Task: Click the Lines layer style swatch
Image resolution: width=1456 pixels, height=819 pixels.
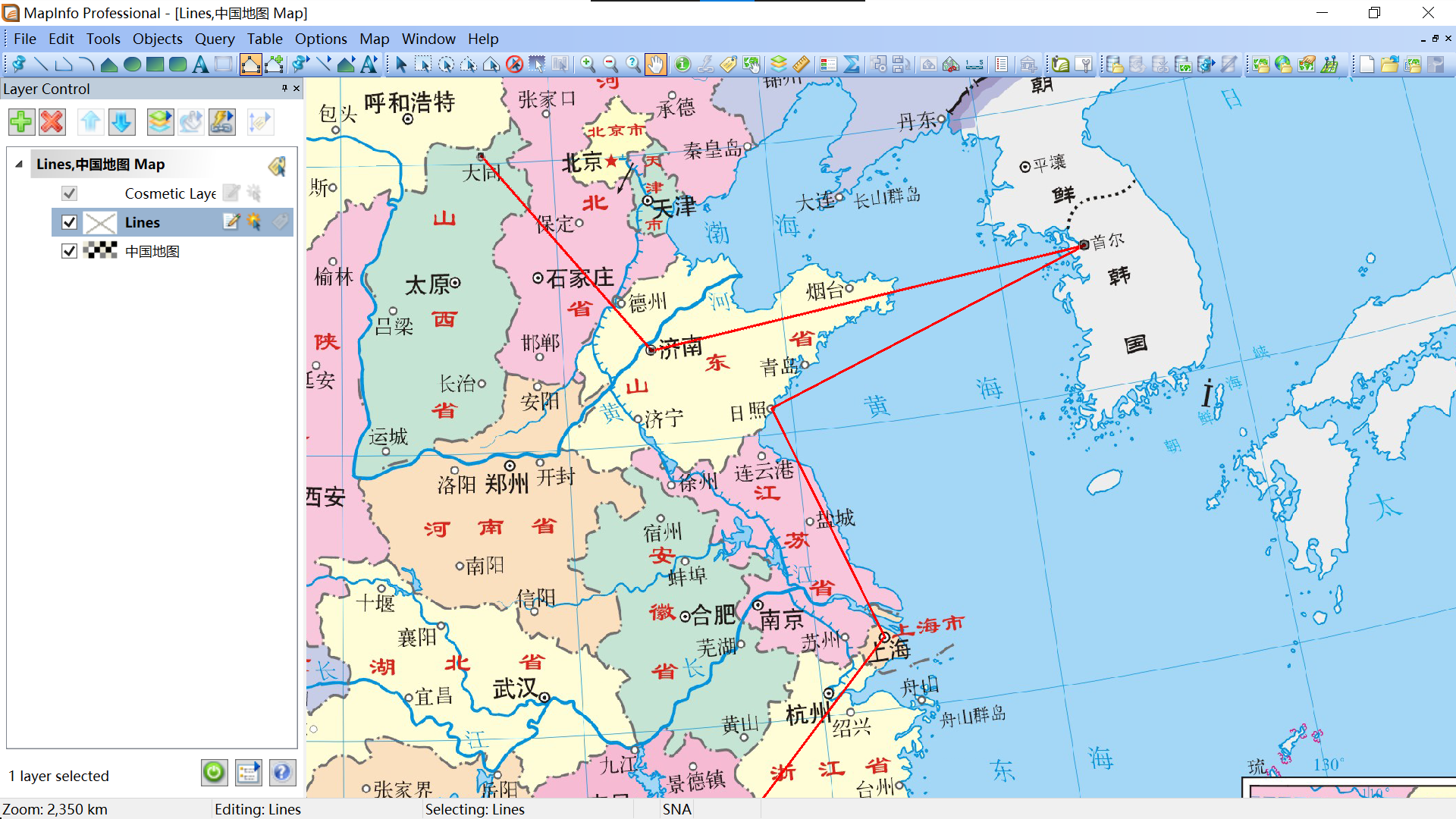Action: (100, 222)
